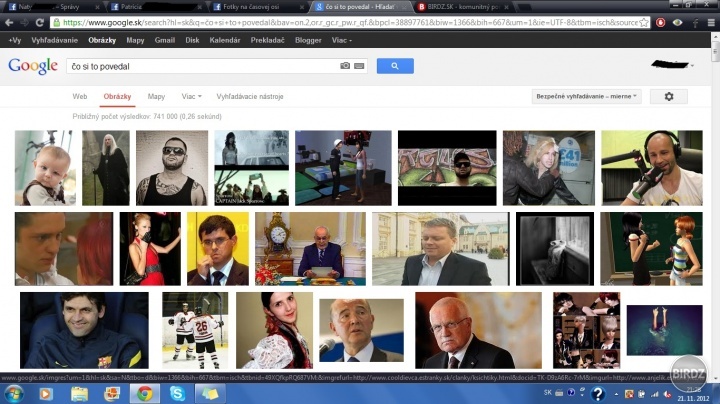Open Prekladač from the Google black bar
Image resolution: width=720 pixels, height=404 pixels.
tap(267, 40)
